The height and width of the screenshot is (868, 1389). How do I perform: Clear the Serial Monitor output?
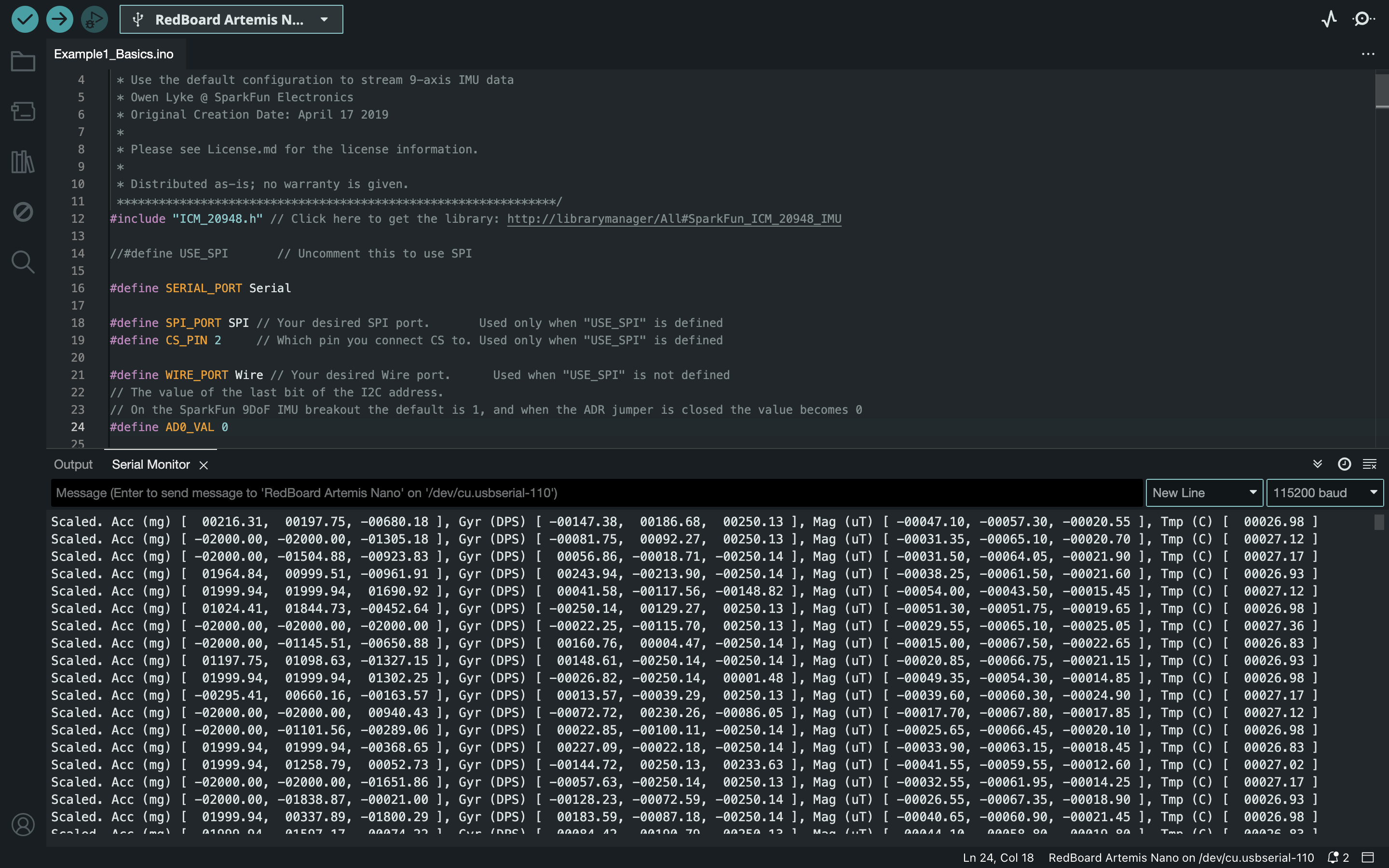tap(1370, 464)
